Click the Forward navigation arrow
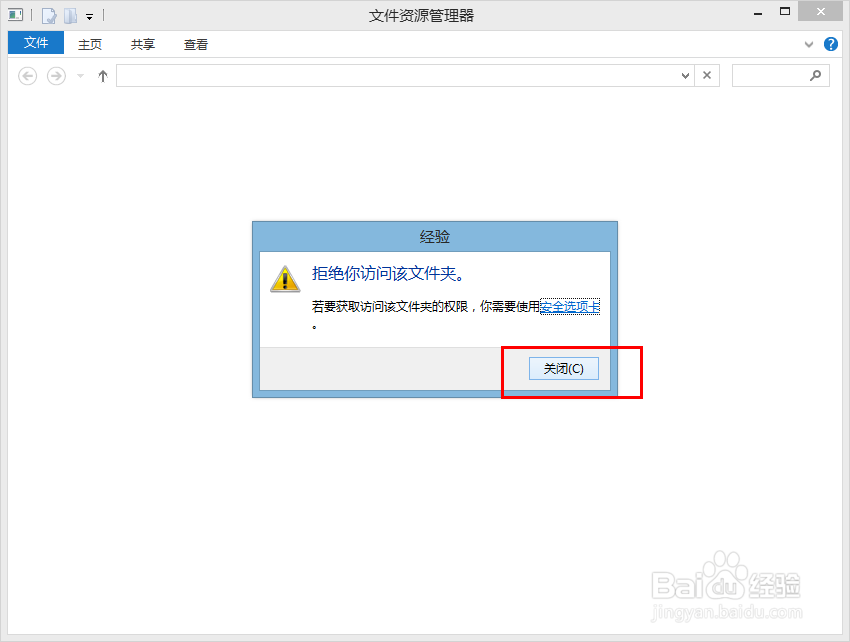Image resolution: width=850 pixels, height=642 pixels. (55, 75)
